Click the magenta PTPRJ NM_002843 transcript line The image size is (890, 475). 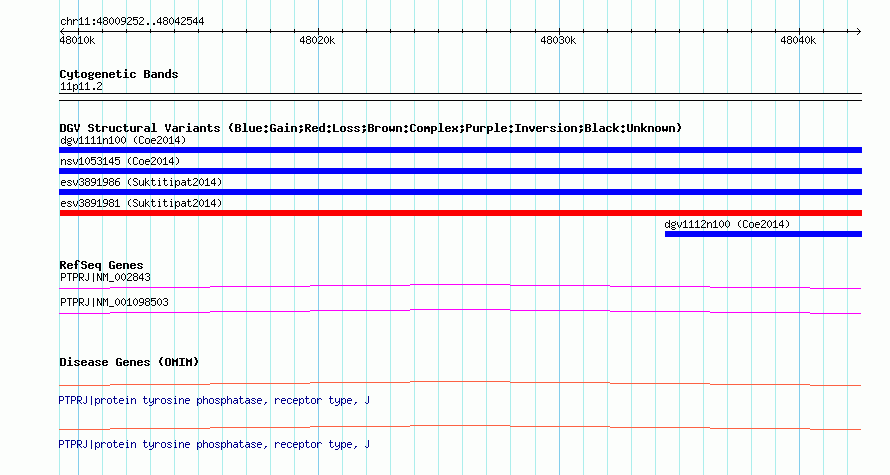pyautogui.click(x=460, y=287)
